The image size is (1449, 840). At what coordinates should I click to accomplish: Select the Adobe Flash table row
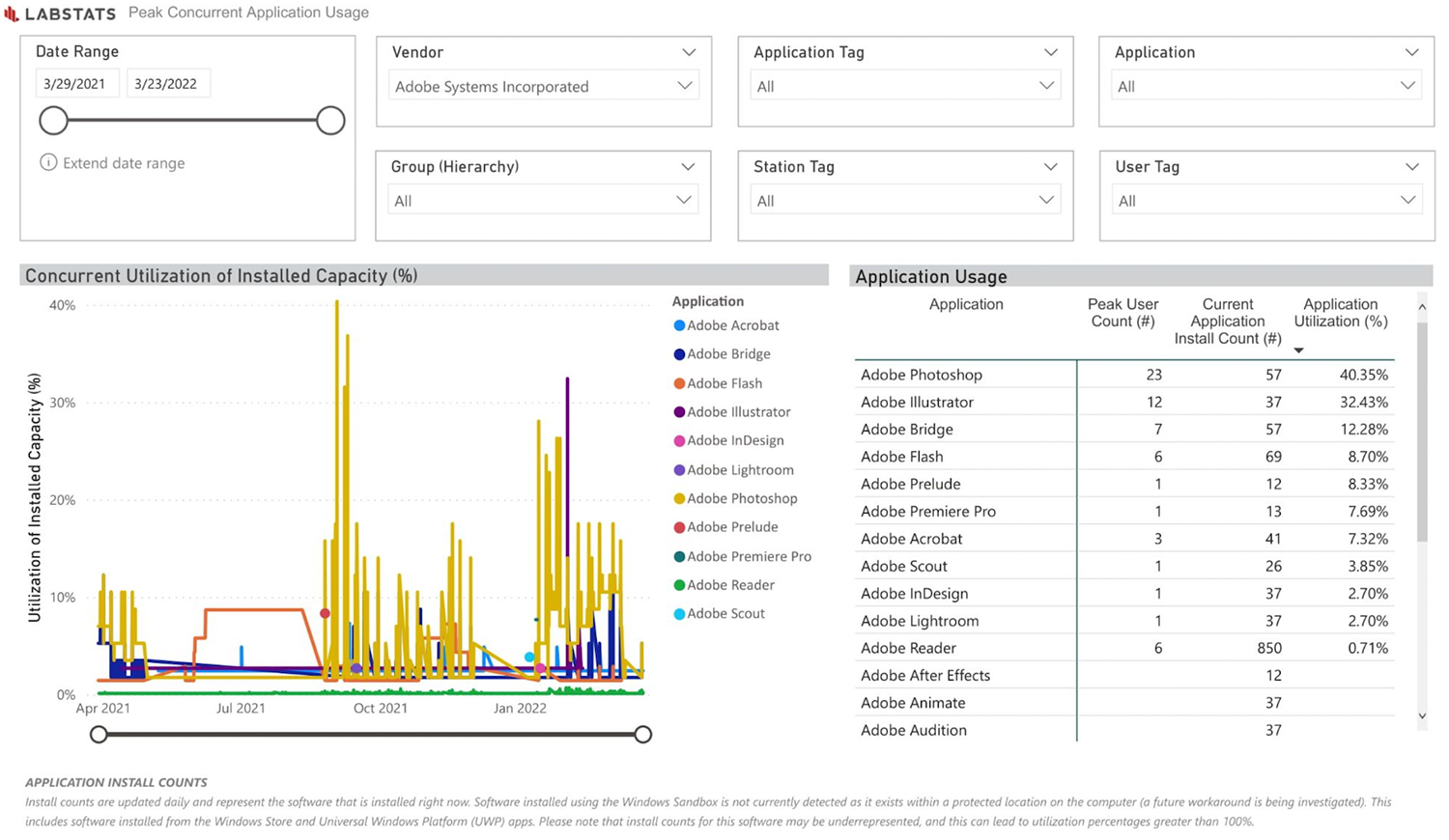click(1124, 457)
